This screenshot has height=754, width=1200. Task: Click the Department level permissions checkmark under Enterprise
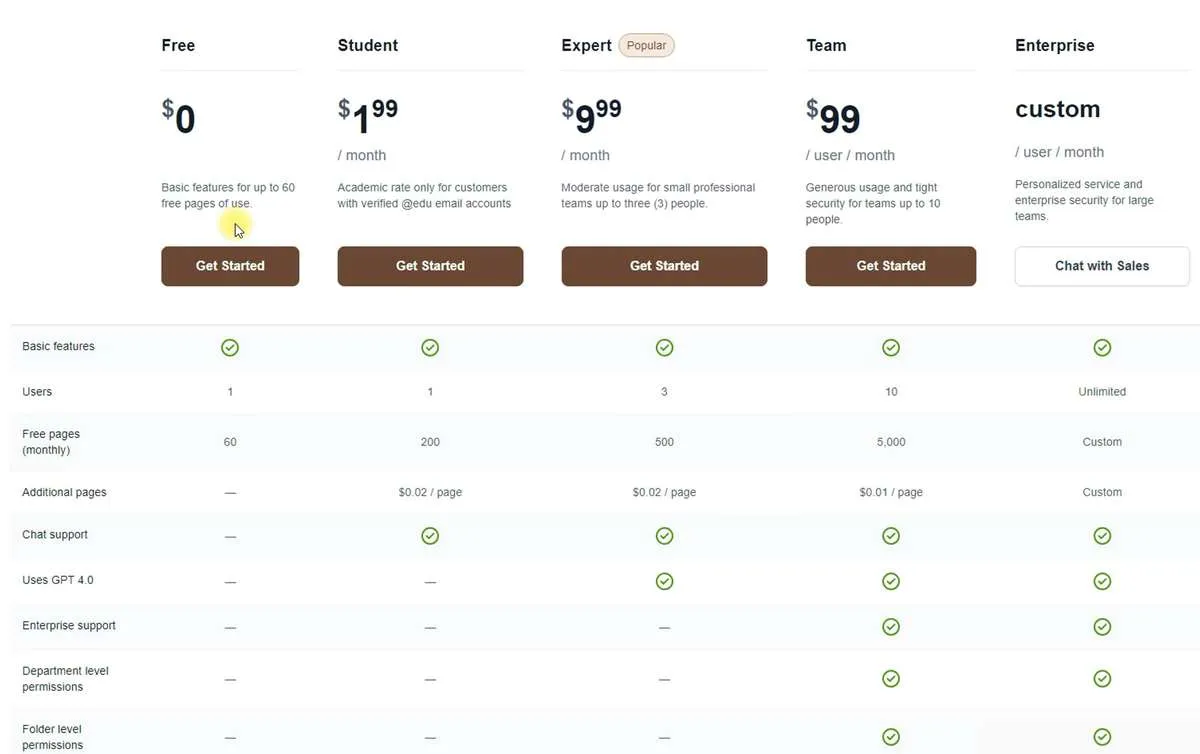[x=1102, y=678]
